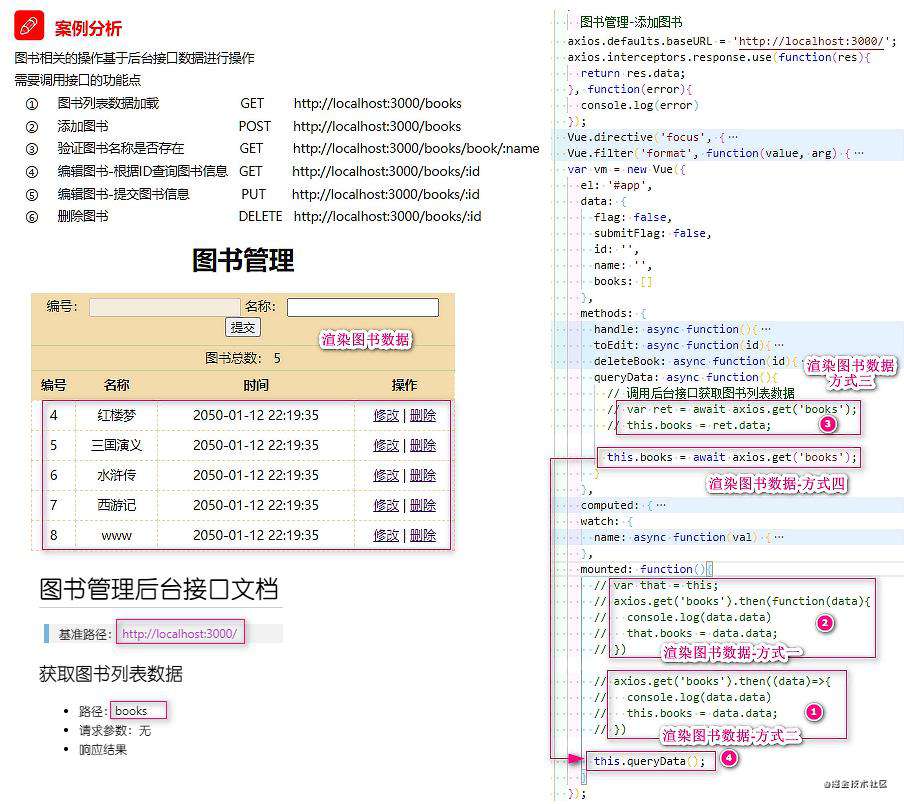Expand the folded name: async function(val) block
904x804 pixels.
coord(779,537)
